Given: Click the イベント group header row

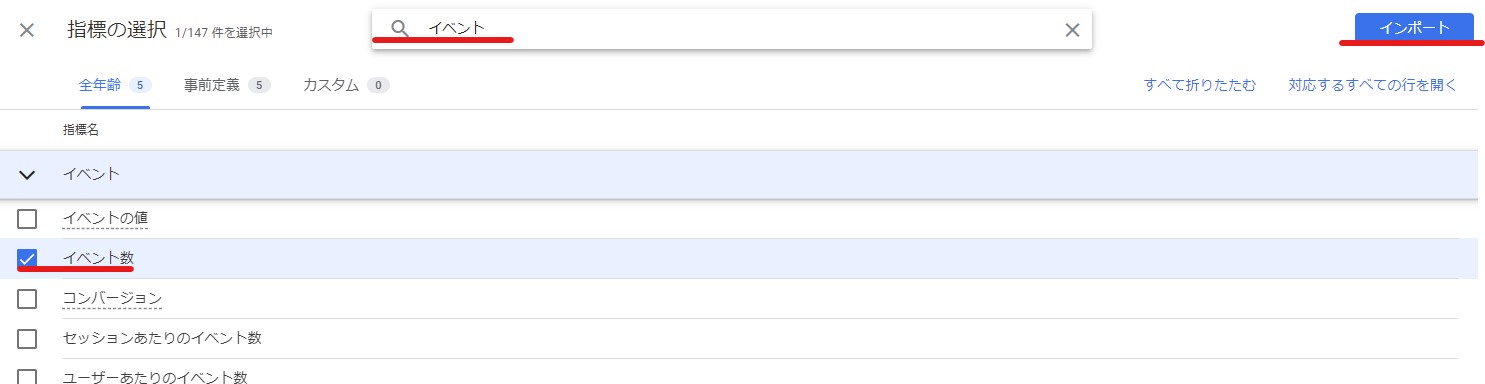Looking at the screenshot, I should click(742, 174).
